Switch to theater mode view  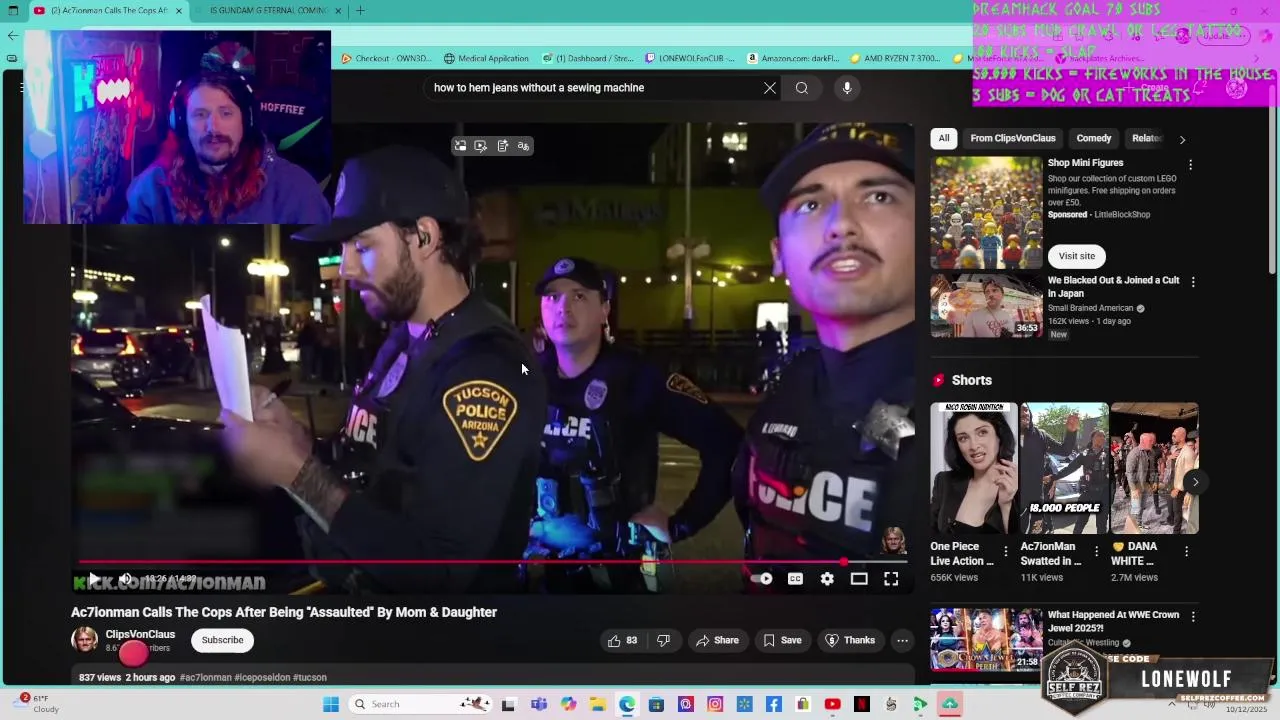859,579
